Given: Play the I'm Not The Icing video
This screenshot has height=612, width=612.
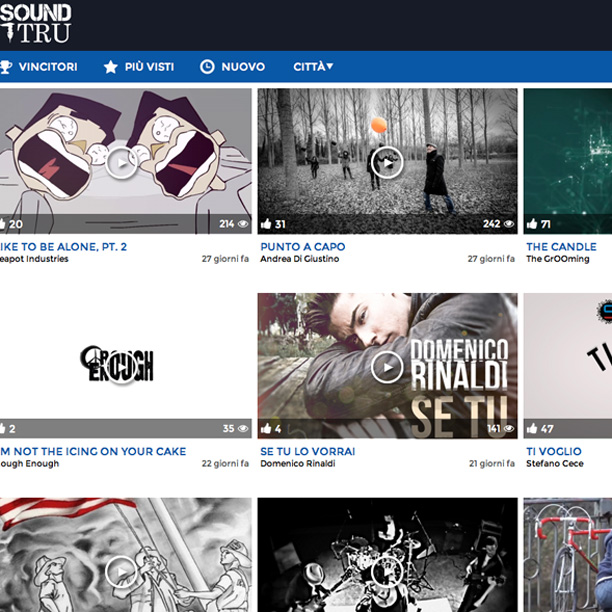Looking at the screenshot, I should (x=121, y=367).
